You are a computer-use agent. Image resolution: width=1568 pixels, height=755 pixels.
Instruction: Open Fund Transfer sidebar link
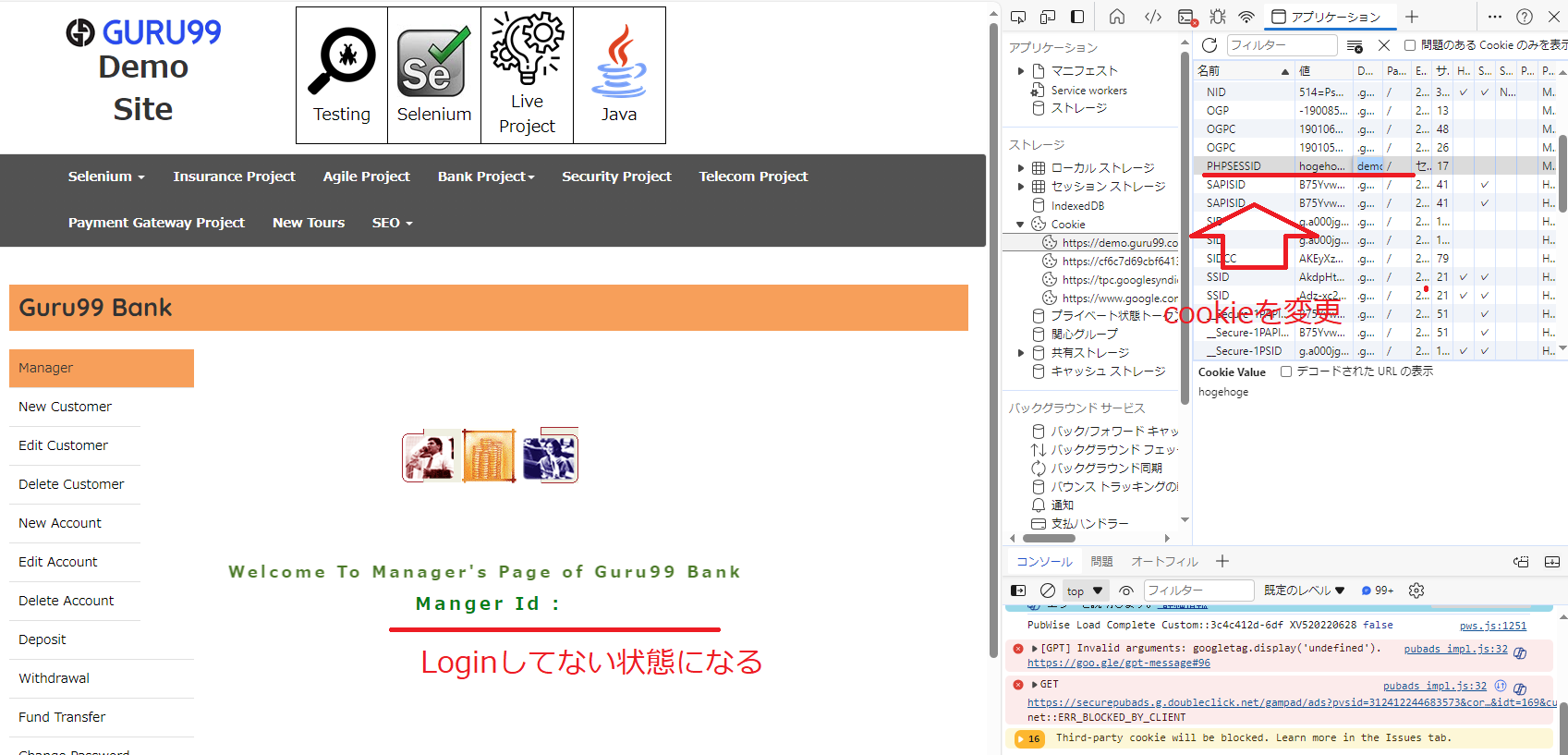click(x=62, y=717)
